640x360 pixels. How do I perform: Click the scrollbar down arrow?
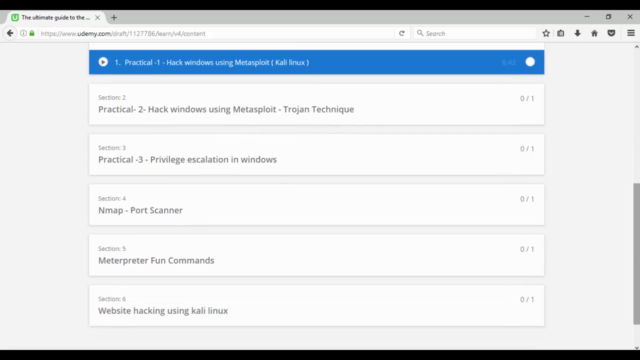pyautogui.click(x=636, y=347)
